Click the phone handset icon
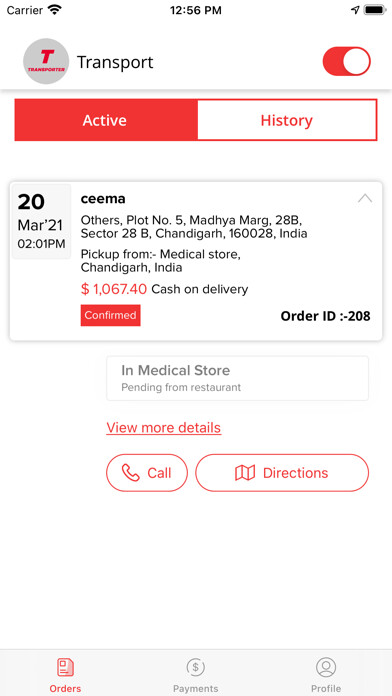This screenshot has height=696, width=392. pos(130,473)
